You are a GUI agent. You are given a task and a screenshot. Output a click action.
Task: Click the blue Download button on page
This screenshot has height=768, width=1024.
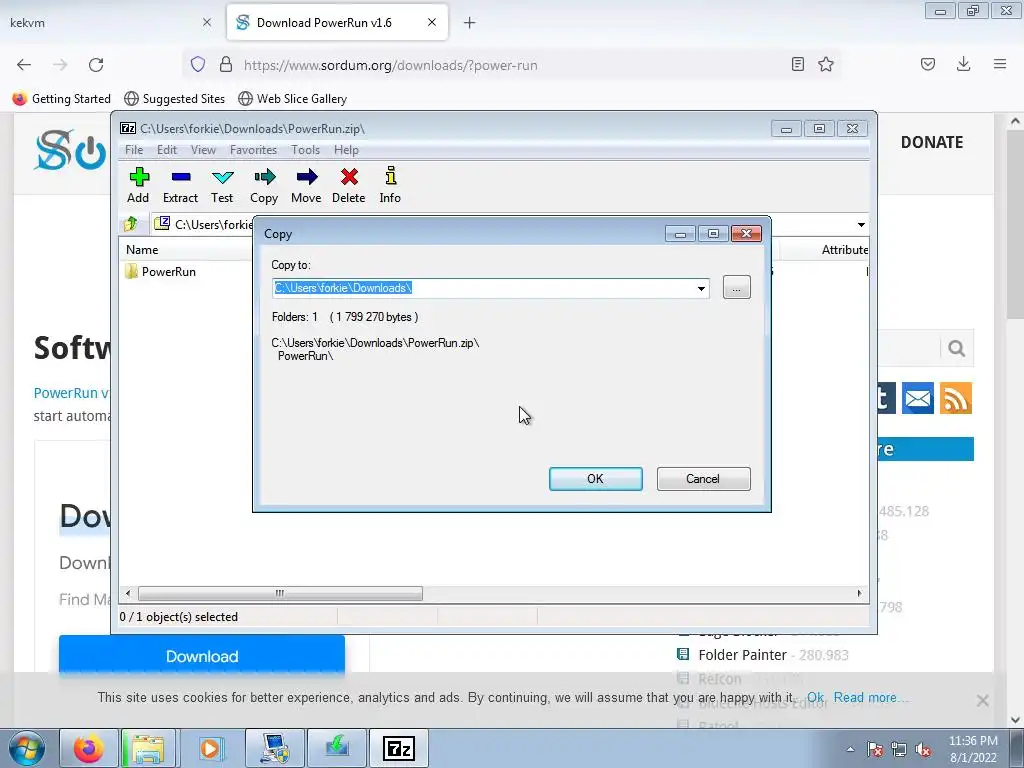(x=202, y=656)
